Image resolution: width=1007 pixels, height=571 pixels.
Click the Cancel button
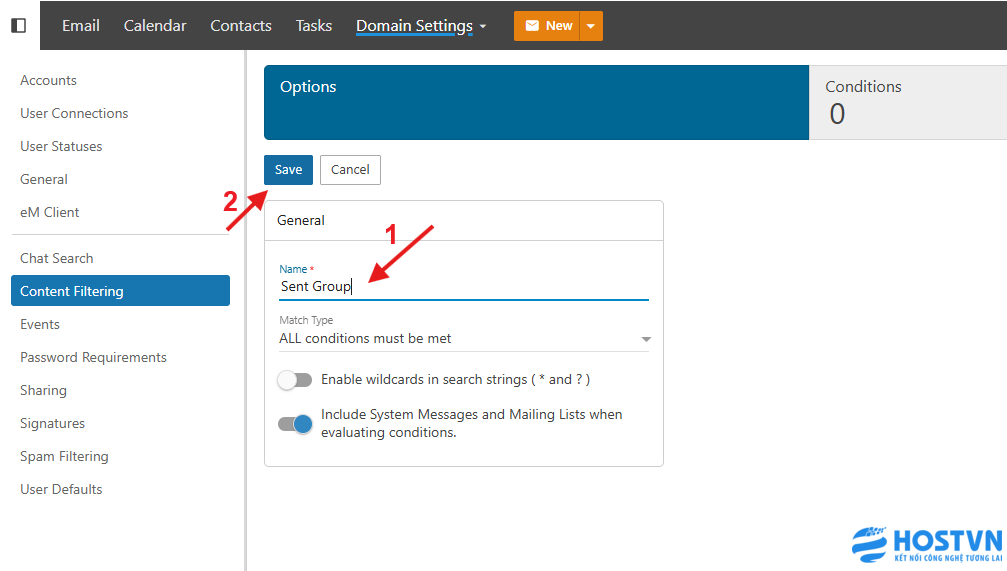350,170
